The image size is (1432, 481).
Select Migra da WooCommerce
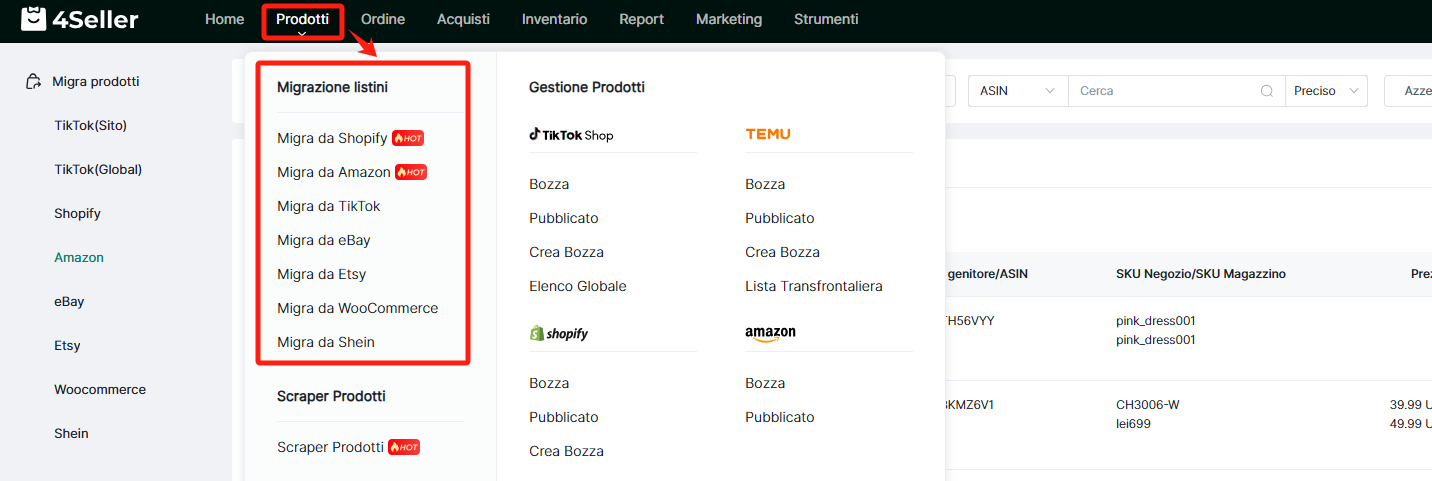coord(358,308)
